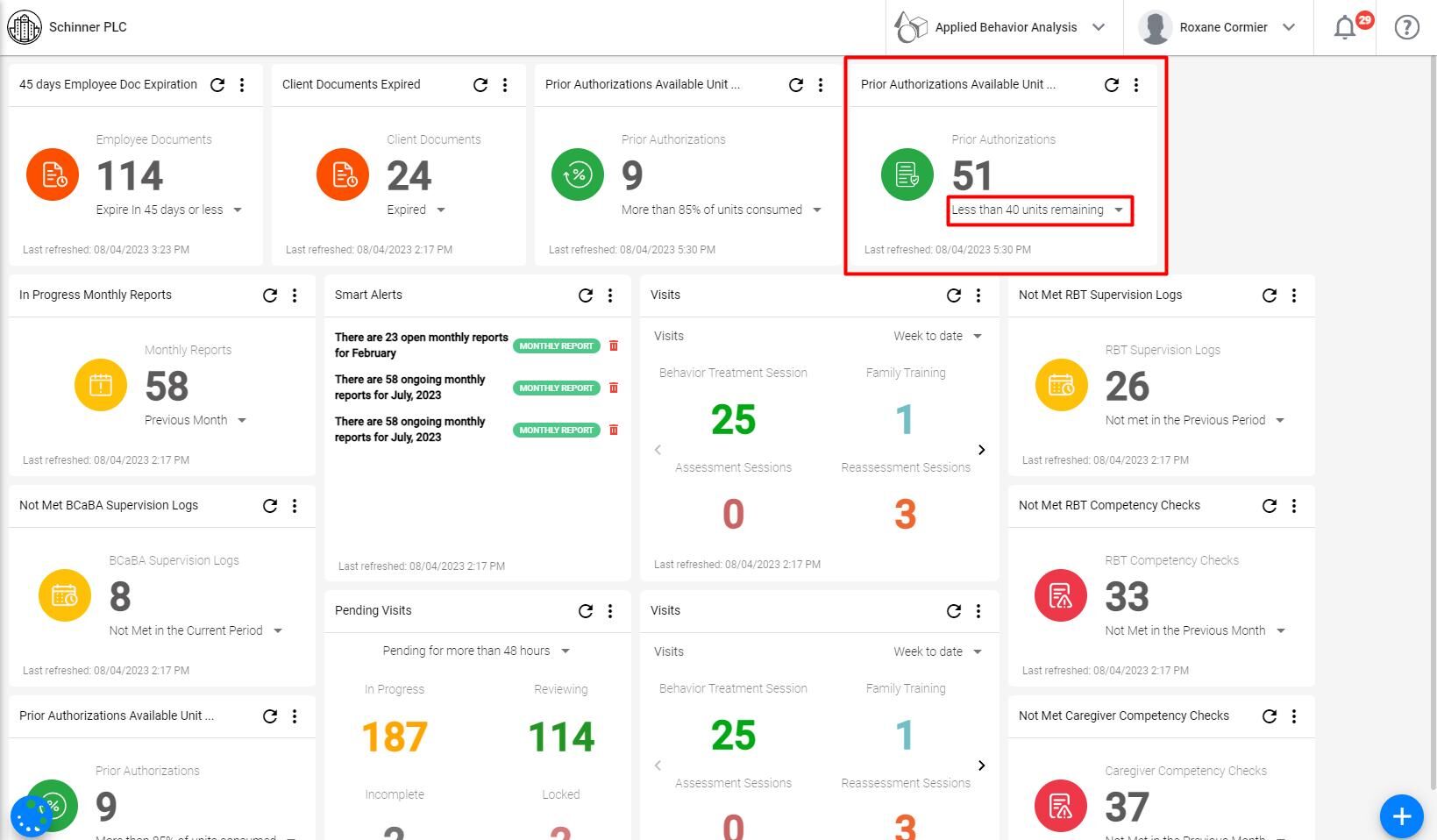The image size is (1437, 840).
Task: Click the yellow Monthly Reports calendar icon
Action: (100, 384)
